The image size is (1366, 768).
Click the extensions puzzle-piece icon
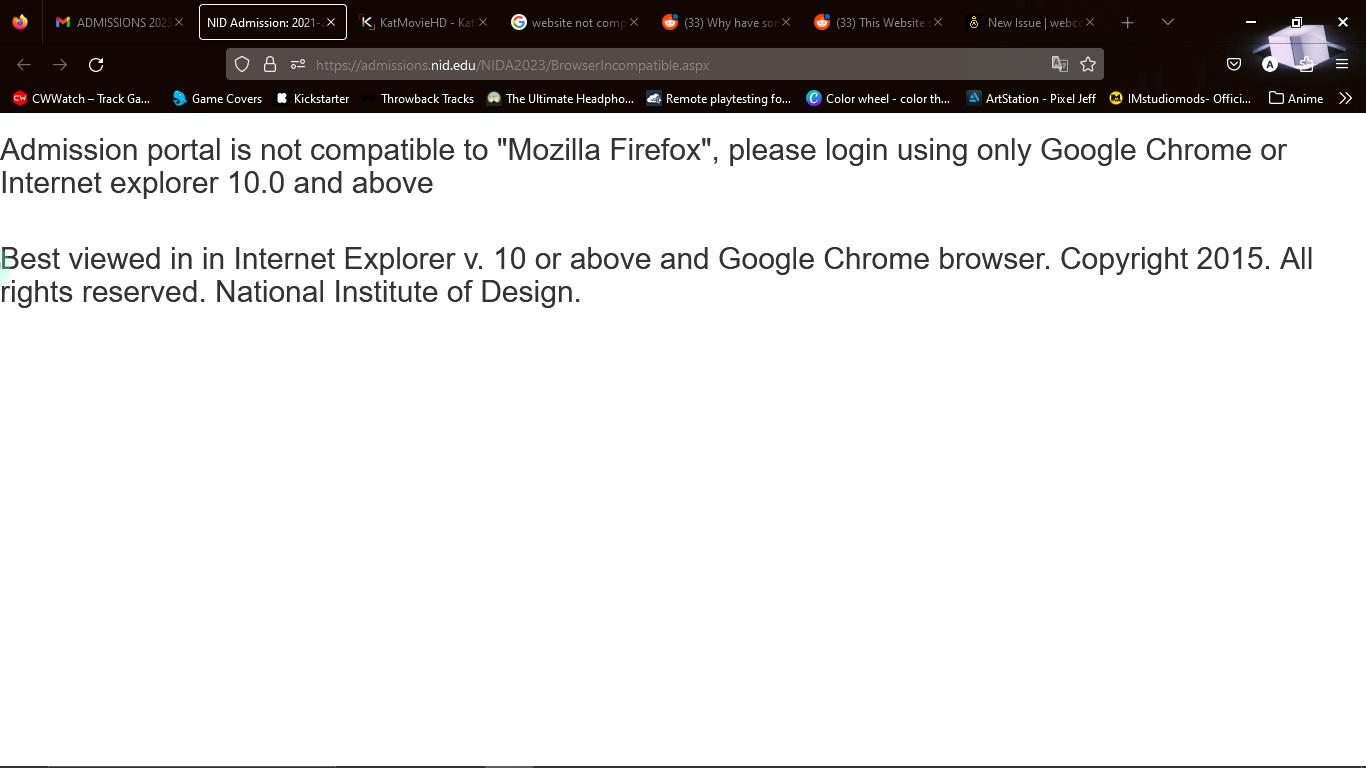1306,64
